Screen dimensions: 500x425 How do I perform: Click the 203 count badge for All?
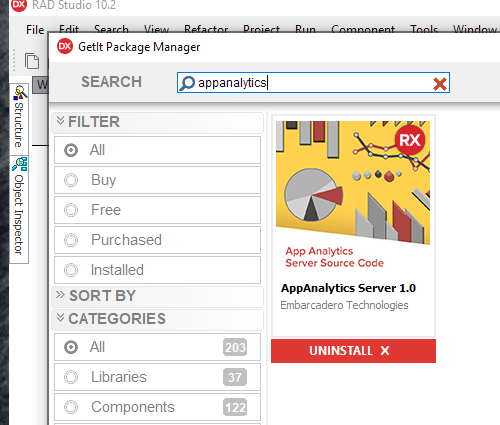(x=235, y=348)
